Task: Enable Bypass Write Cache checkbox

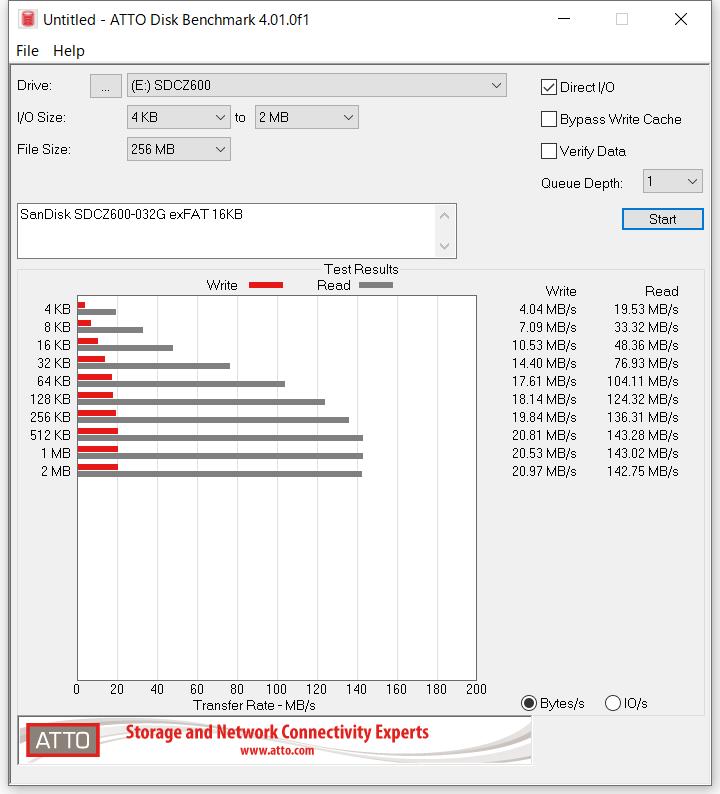Action: pyautogui.click(x=549, y=119)
